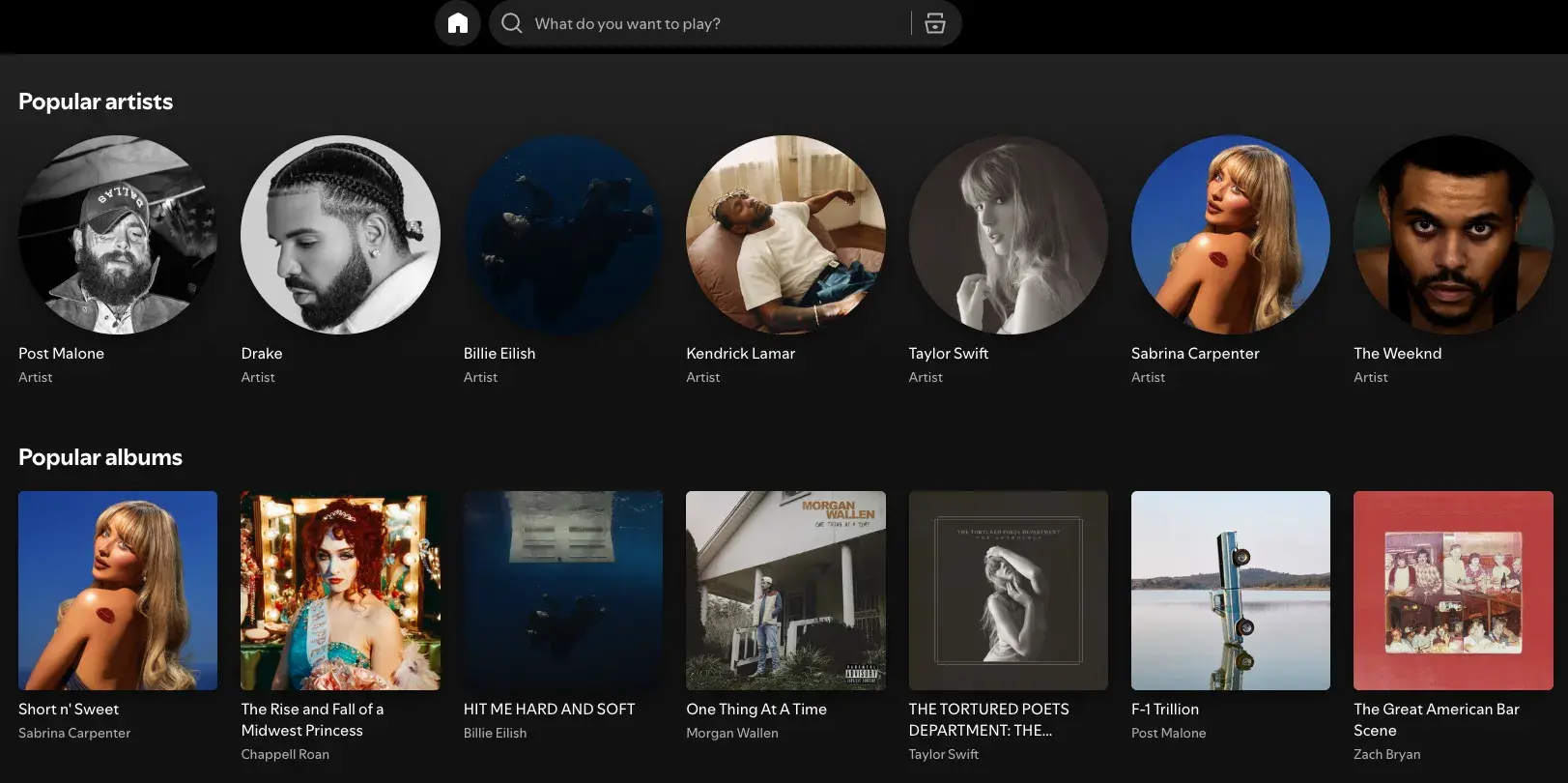Viewport: 1568px width, 783px height.
Task: Click the Drake artist name
Action: pyautogui.click(x=262, y=354)
